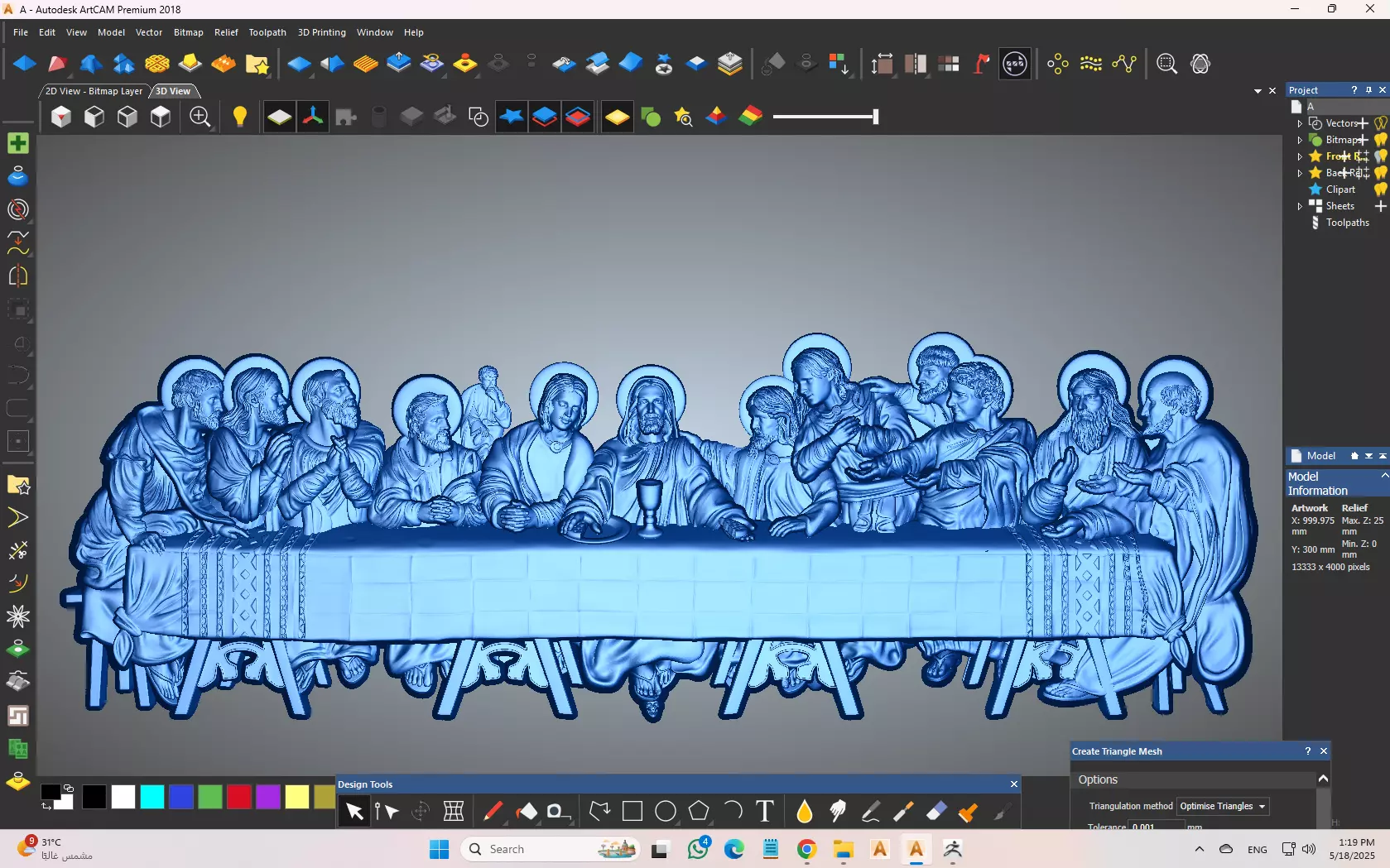The image size is (1390, 868).
Task: Pin the Project panel
Action: 1368,90
